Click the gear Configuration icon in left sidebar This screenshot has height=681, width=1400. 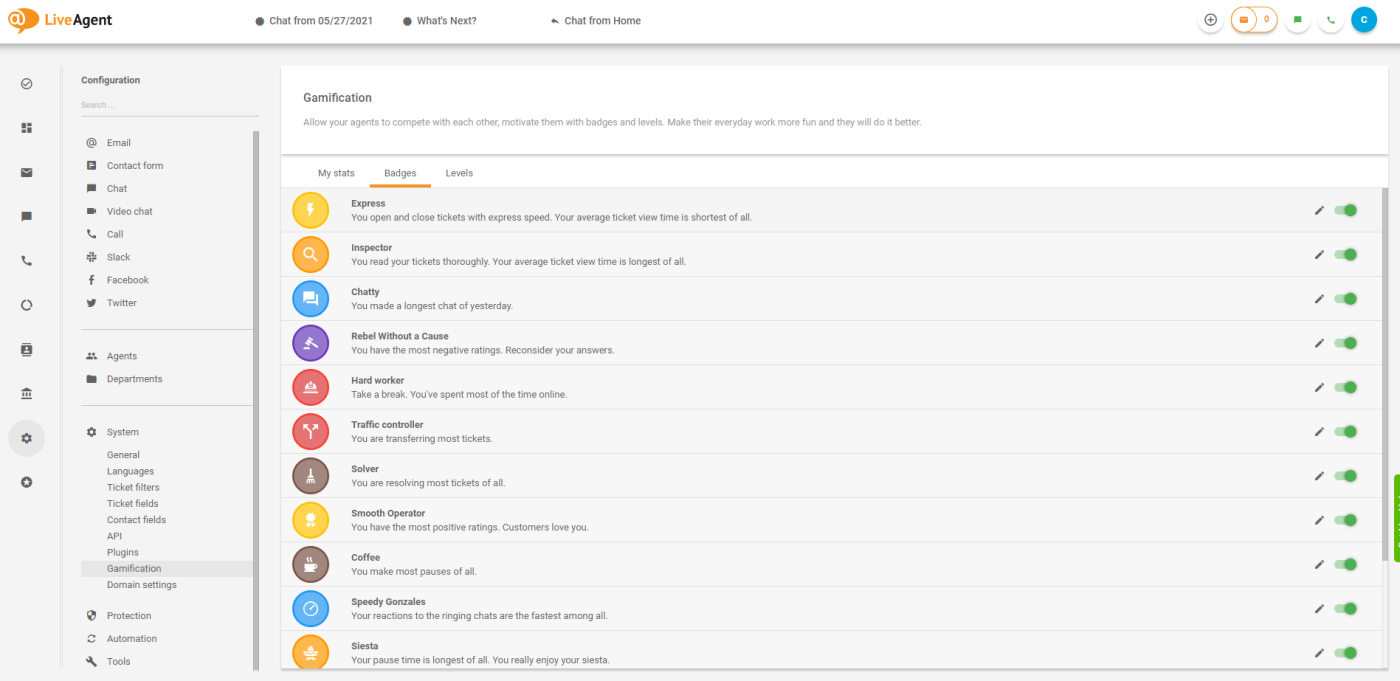(x=26, y=438)
